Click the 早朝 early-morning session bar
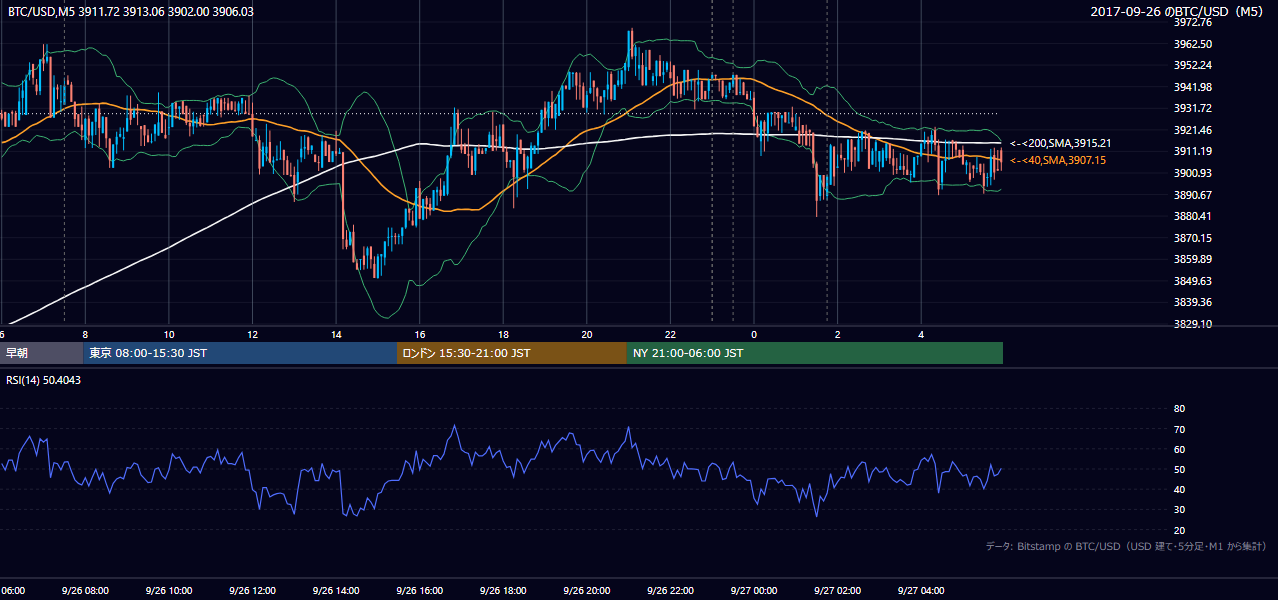This screenshot has width=1278, height=600. [x=41, y=353]
